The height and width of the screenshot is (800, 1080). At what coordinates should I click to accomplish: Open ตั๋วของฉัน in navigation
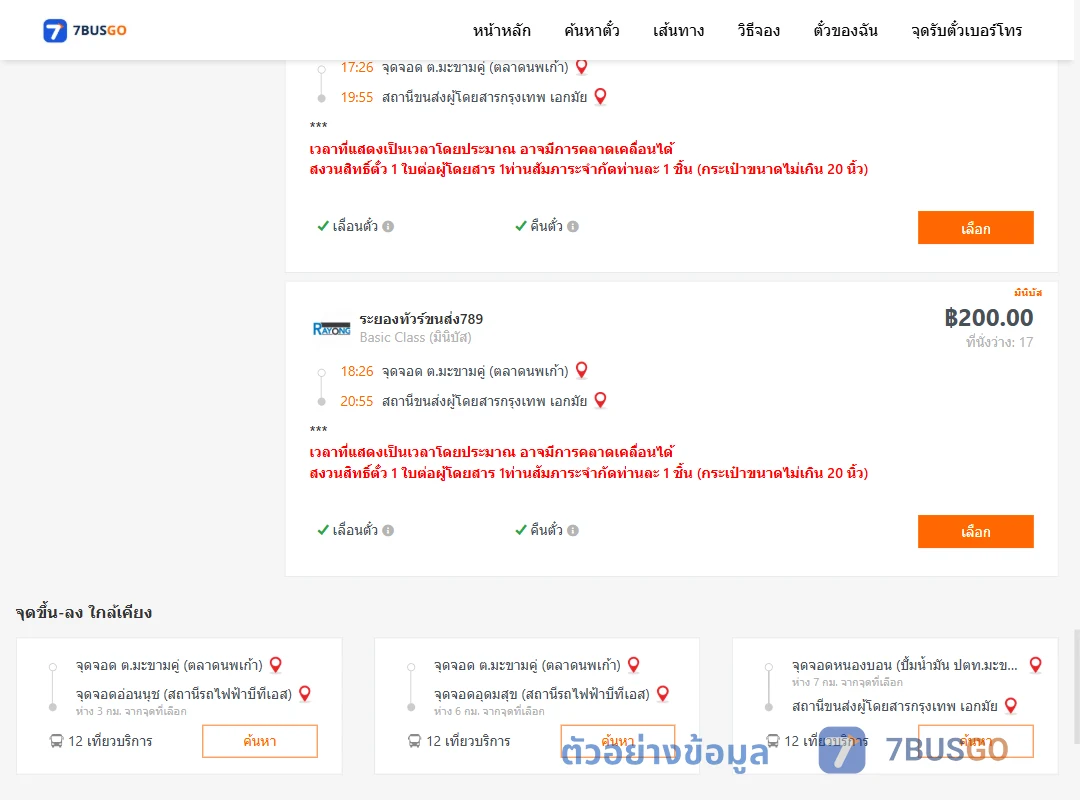[x=845, y=30]
